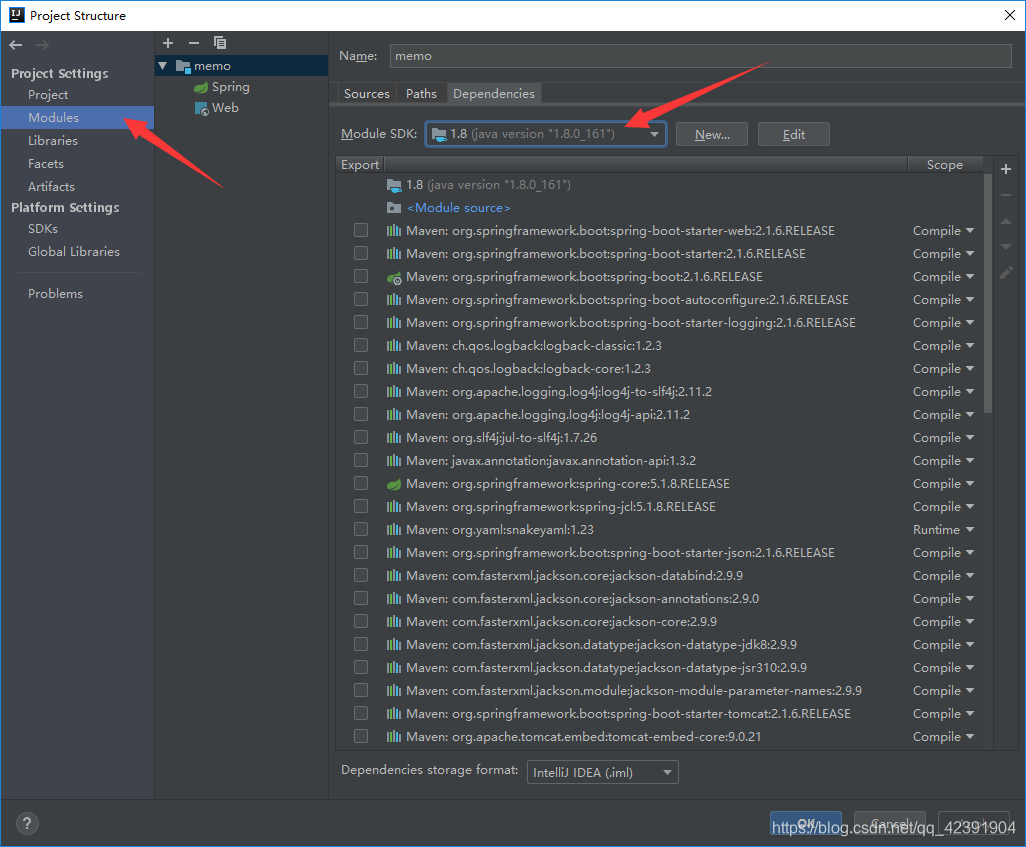Collapse the memo module tree node
The image size is (1026, 847).
[163, 66]
